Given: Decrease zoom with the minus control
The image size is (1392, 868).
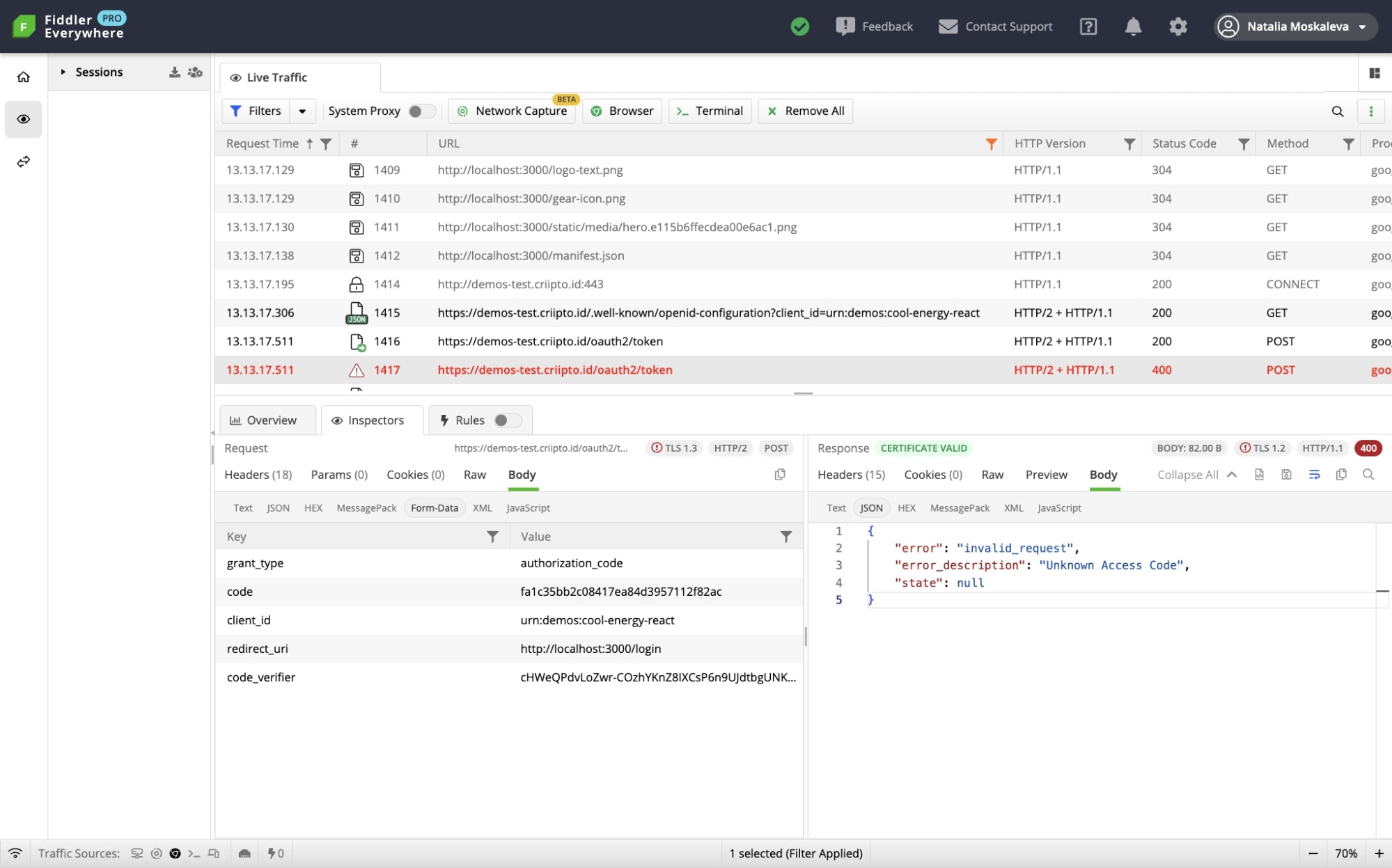Looking at the screenshot, I should (x=1313, y=853).
